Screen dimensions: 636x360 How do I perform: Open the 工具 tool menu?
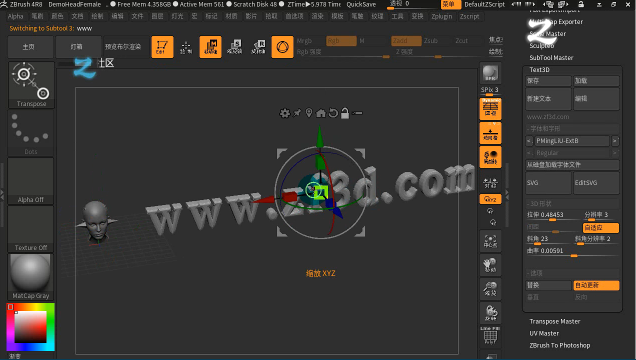click(x=397, y=16)
